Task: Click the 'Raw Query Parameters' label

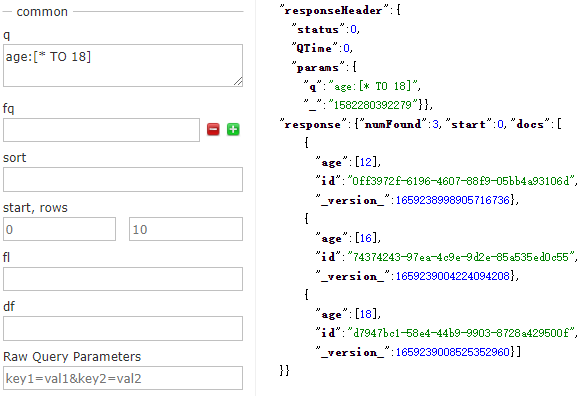Action: (x=72, y=356)
